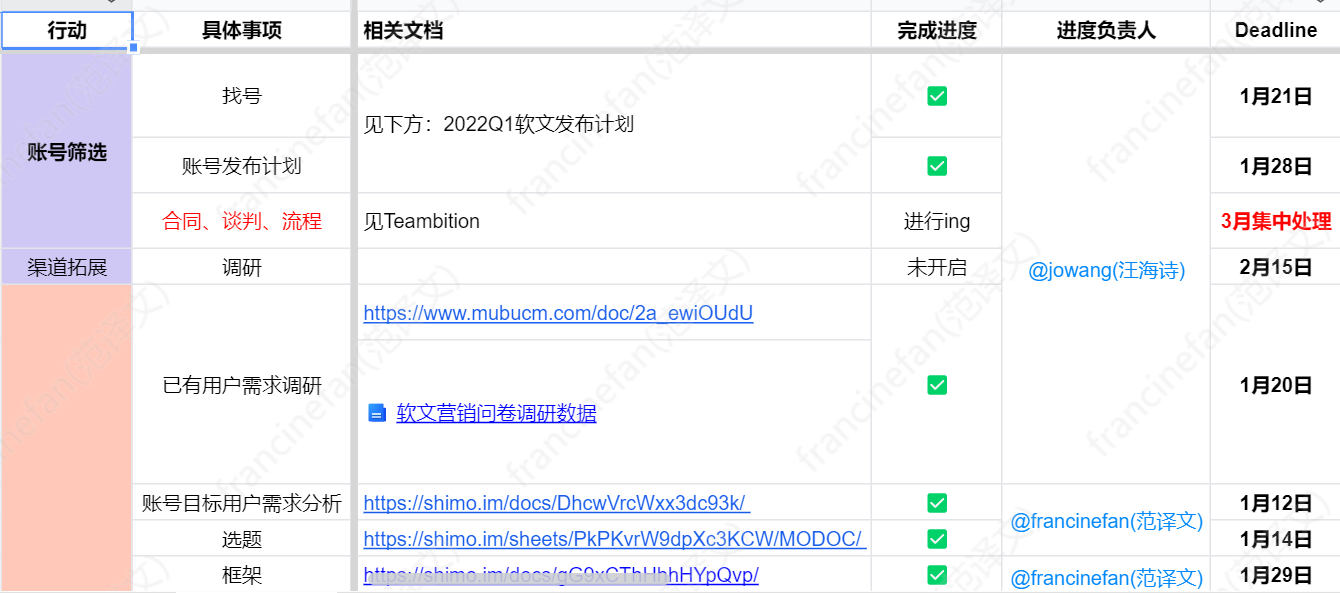Image resolution: width=1340 pixels, height=593 pixels.
Task: Select the 2月15日 deadline cell
Action: 1276,267
